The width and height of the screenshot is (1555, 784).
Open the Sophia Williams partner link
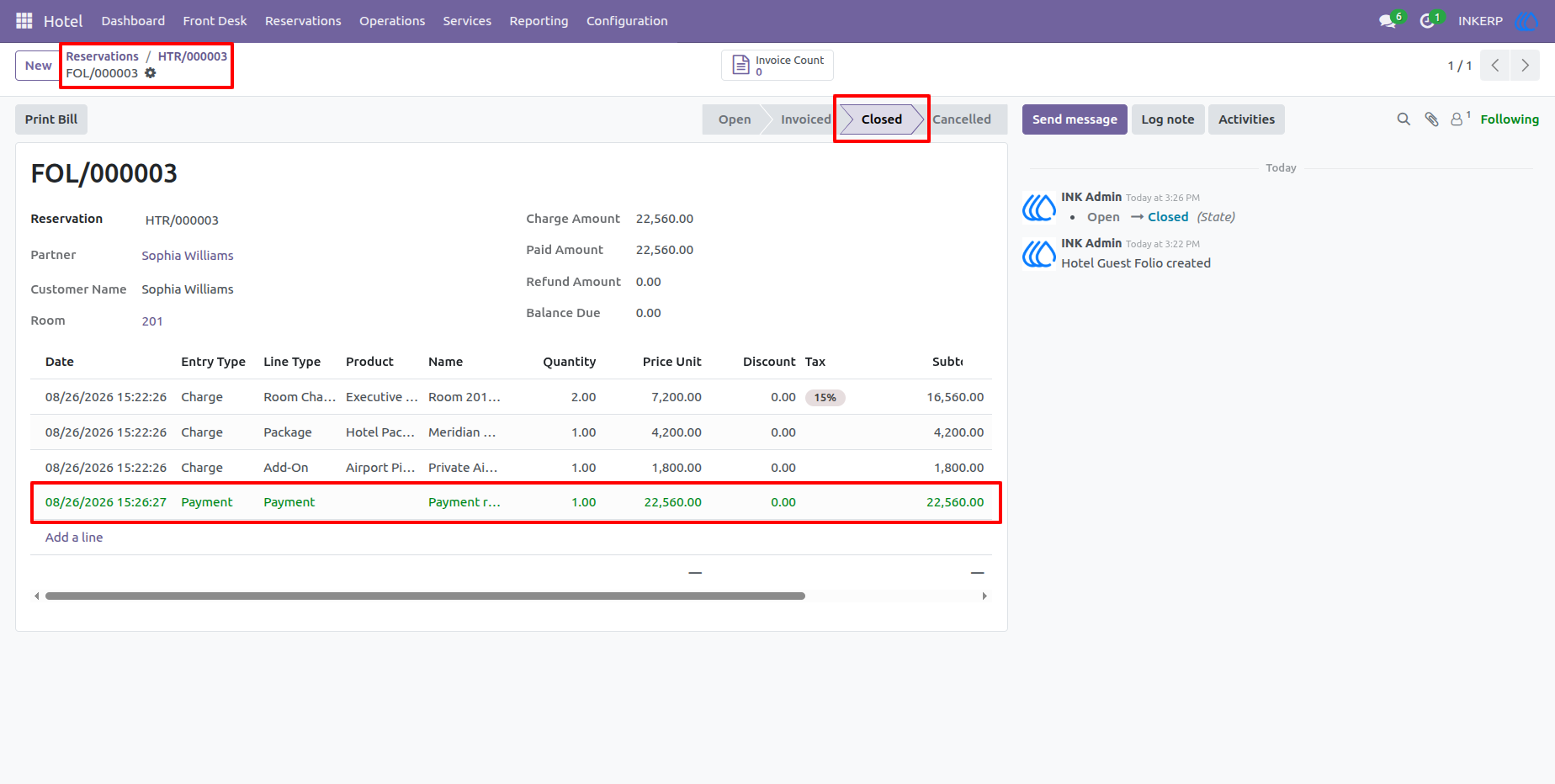[x=188, y=256]
